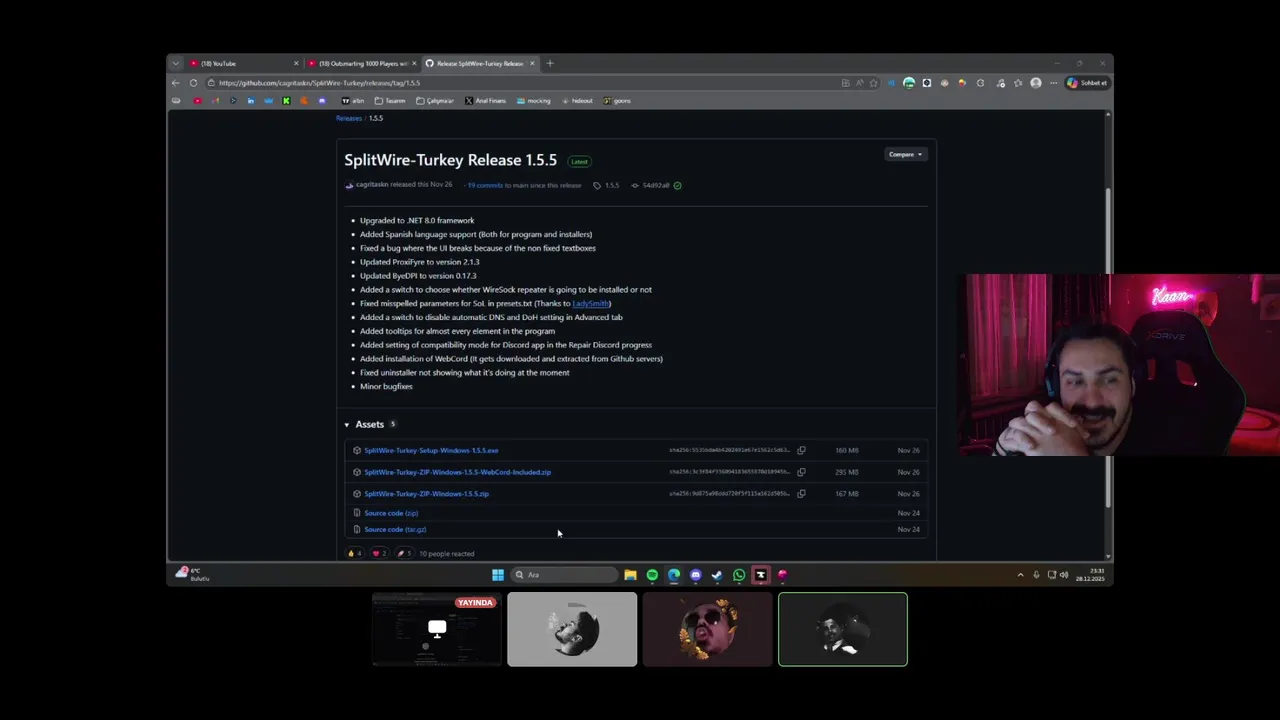Open the Tasarım bookmarks folder
Image resolution: width=1280 pixels, height=720 pixels.
click(390, 101)
